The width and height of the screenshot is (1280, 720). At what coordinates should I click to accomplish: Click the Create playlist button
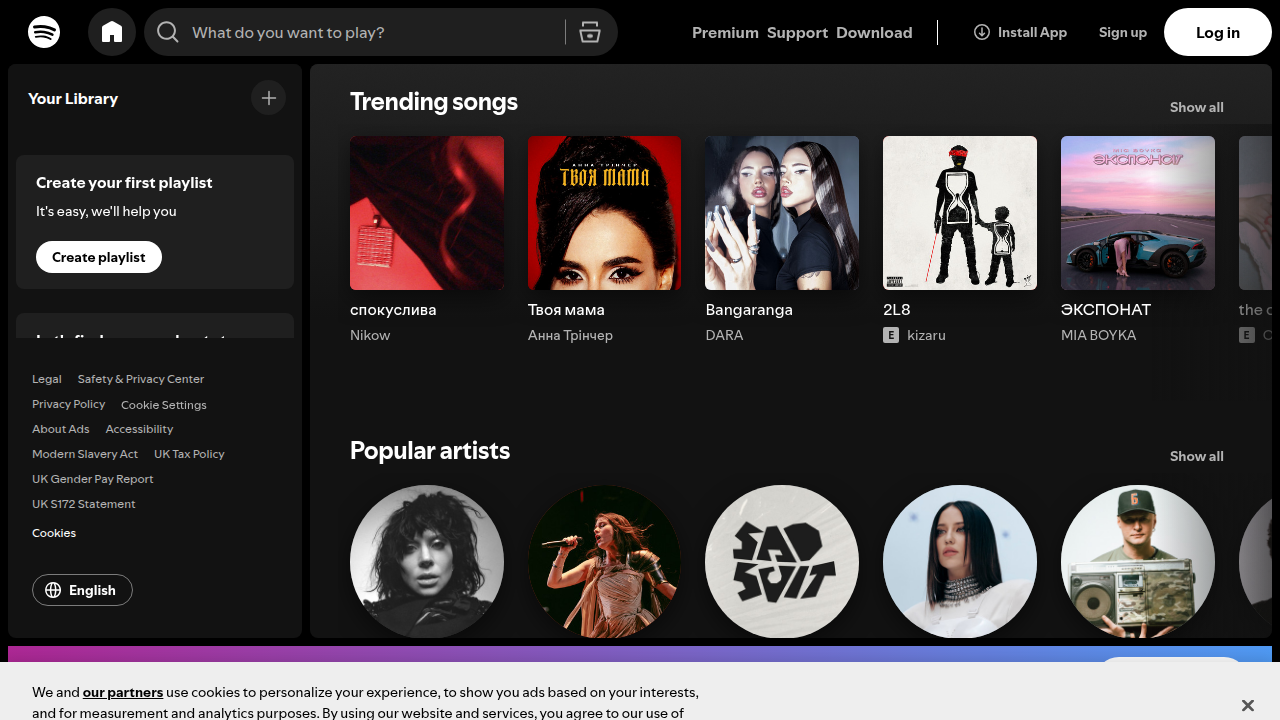99,257
